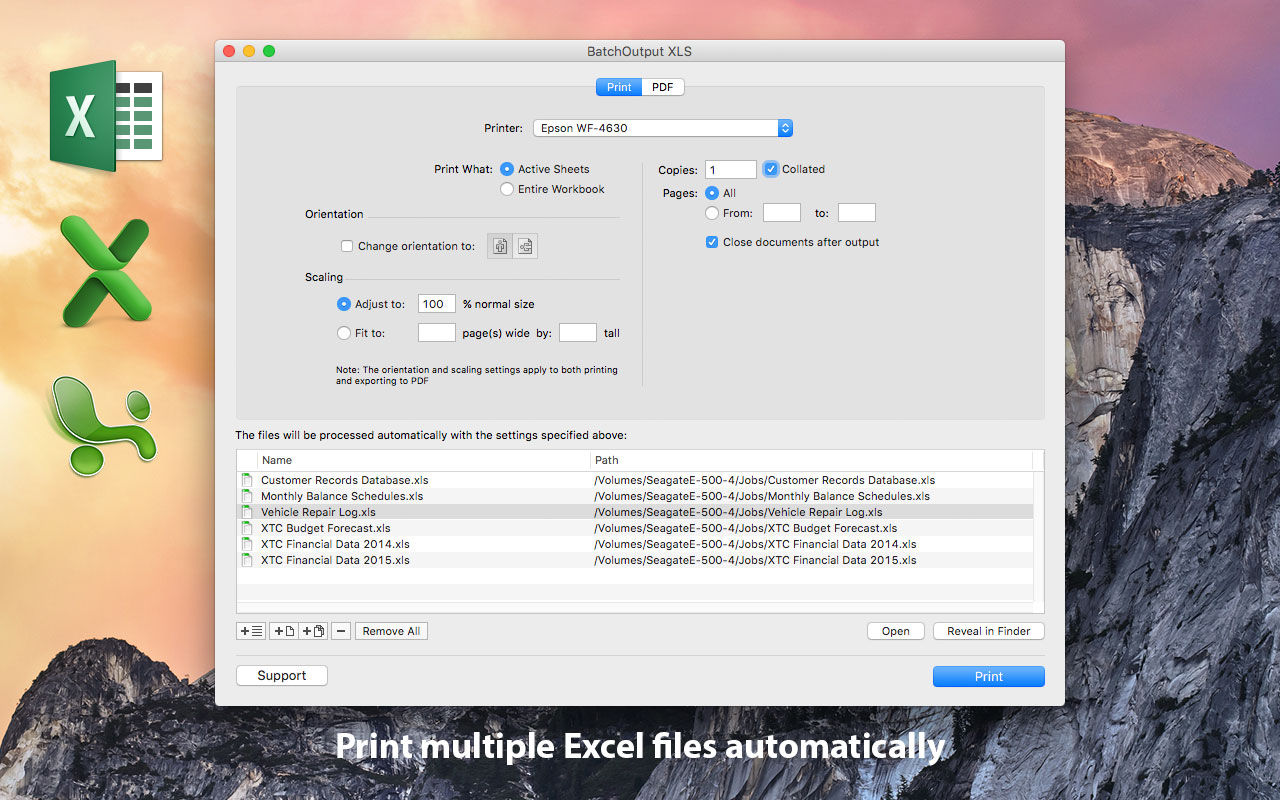1280x800 pixels.
Task: Click path ending XTC Financial Data 2015.xls
Action: click(755, 560)
